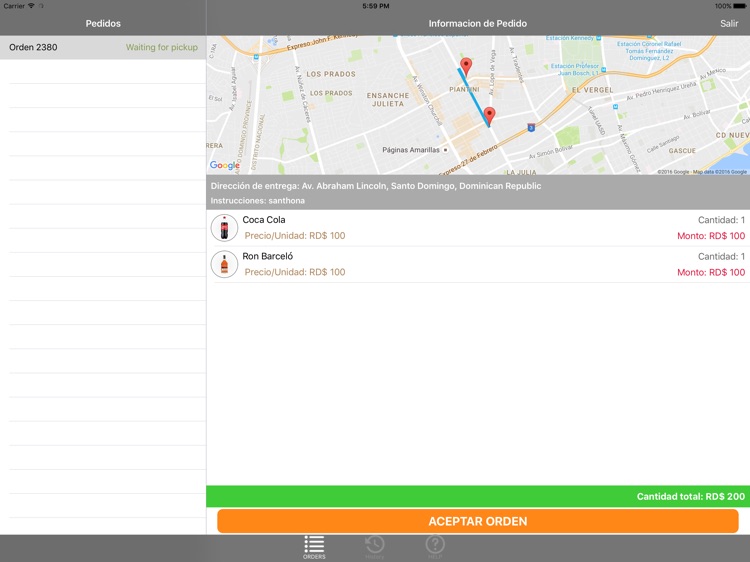Tap the upper red map pin in Piantini
This screenshot has width=750, height=562.
pos(466,66)
